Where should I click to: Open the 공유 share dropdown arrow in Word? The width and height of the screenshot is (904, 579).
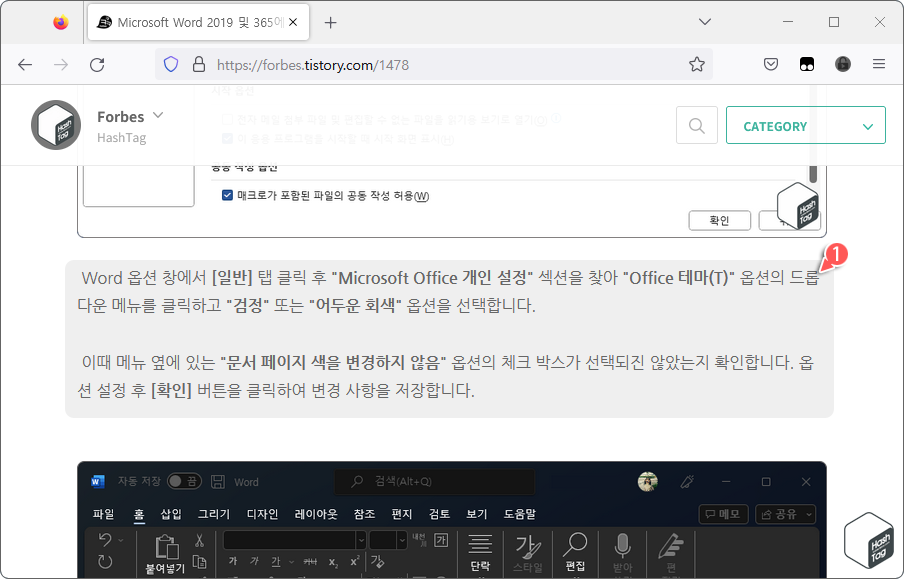tap(808, 514)
